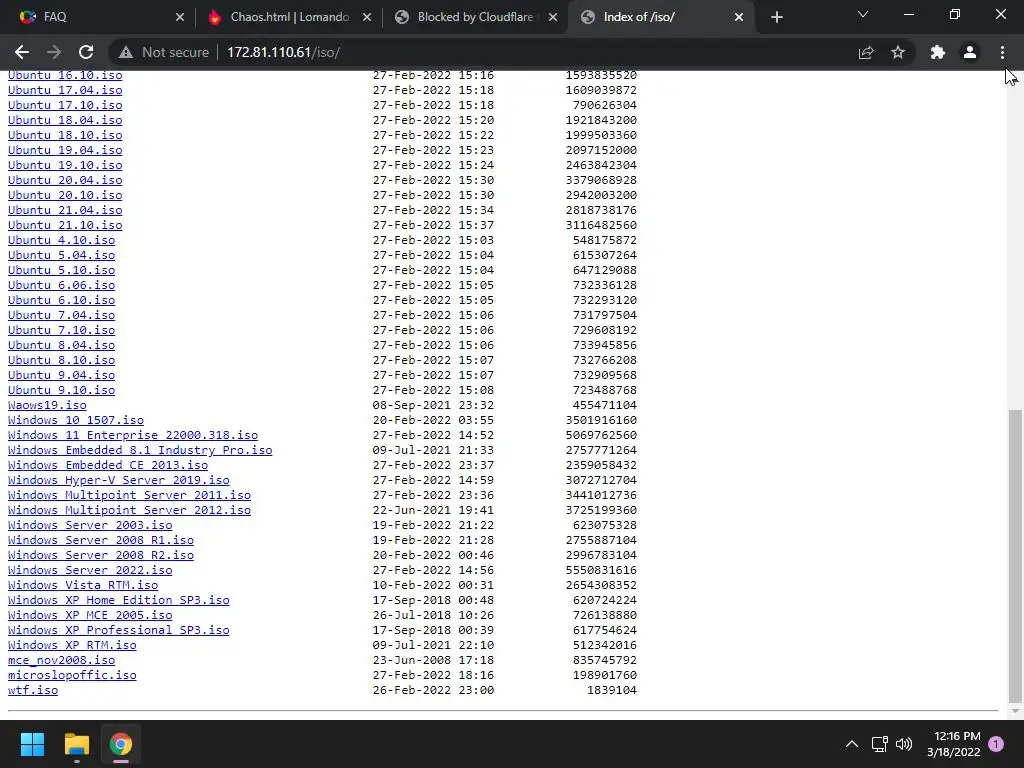The image size is (1024, 768).
Task: Click the Ubuntu_9.10.iso link
Action: click(x=61, y=391)
